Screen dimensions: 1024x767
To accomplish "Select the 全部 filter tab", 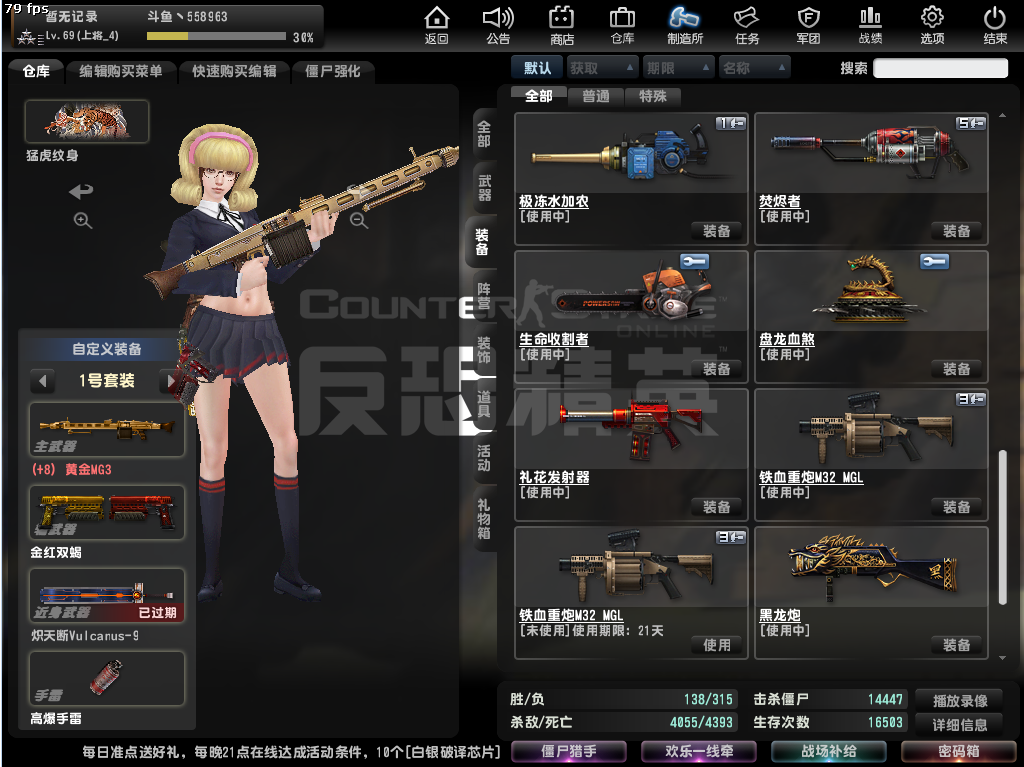I will (x=539, y=96).
